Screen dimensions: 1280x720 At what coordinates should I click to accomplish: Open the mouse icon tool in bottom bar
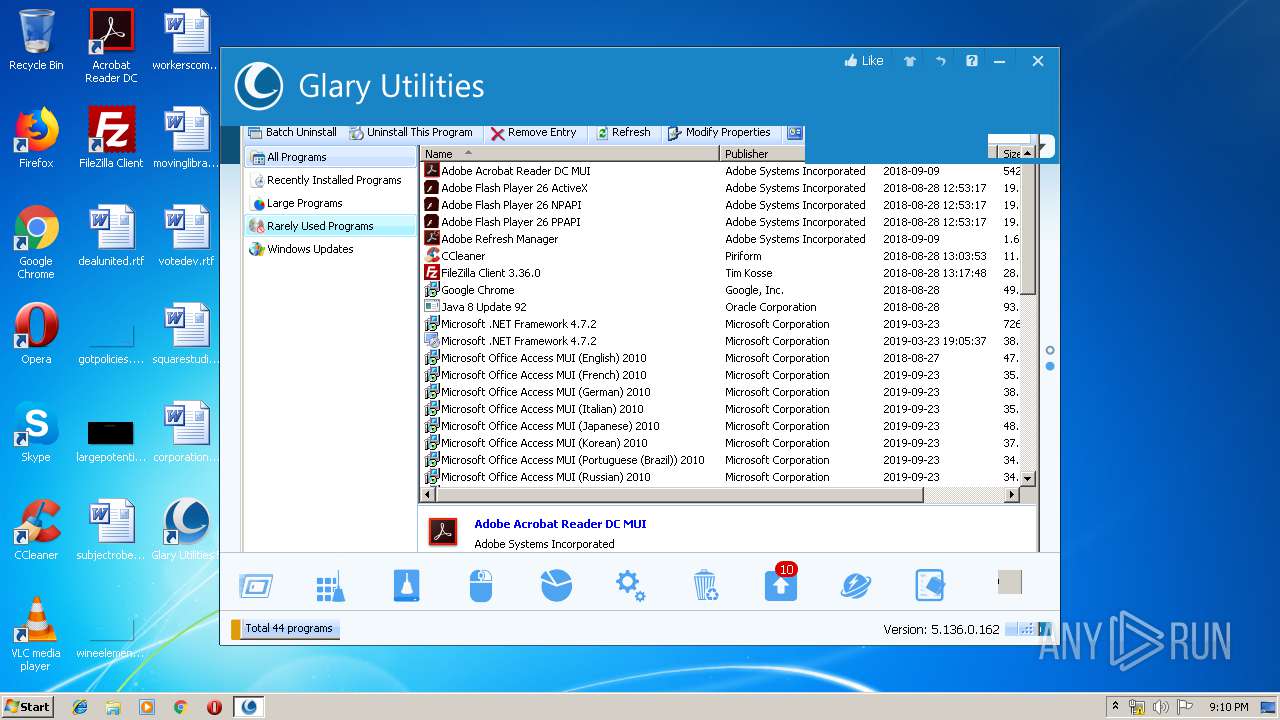(x=481, y=586)
